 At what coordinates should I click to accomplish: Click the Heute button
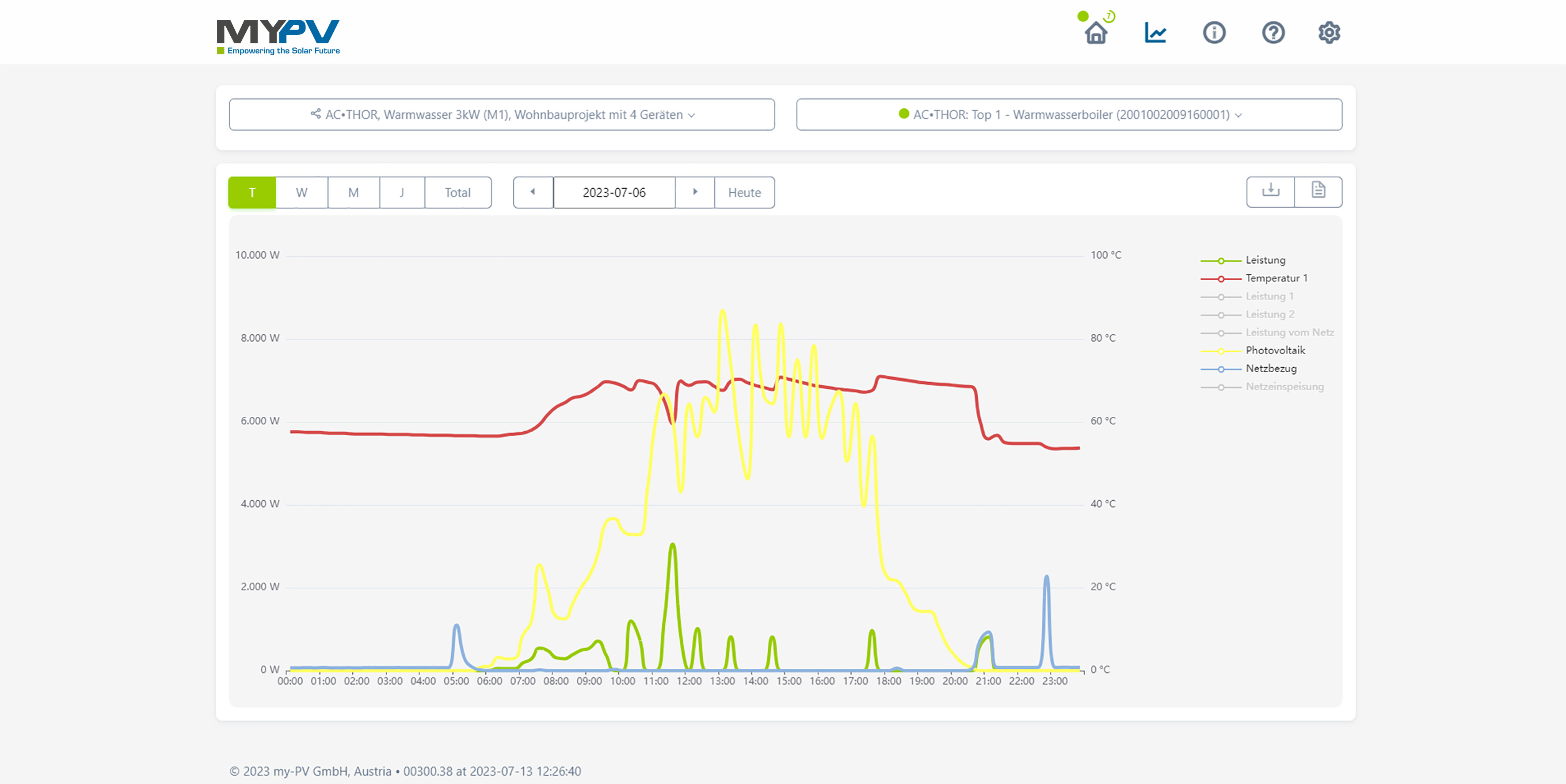click(x=744, y=193)
